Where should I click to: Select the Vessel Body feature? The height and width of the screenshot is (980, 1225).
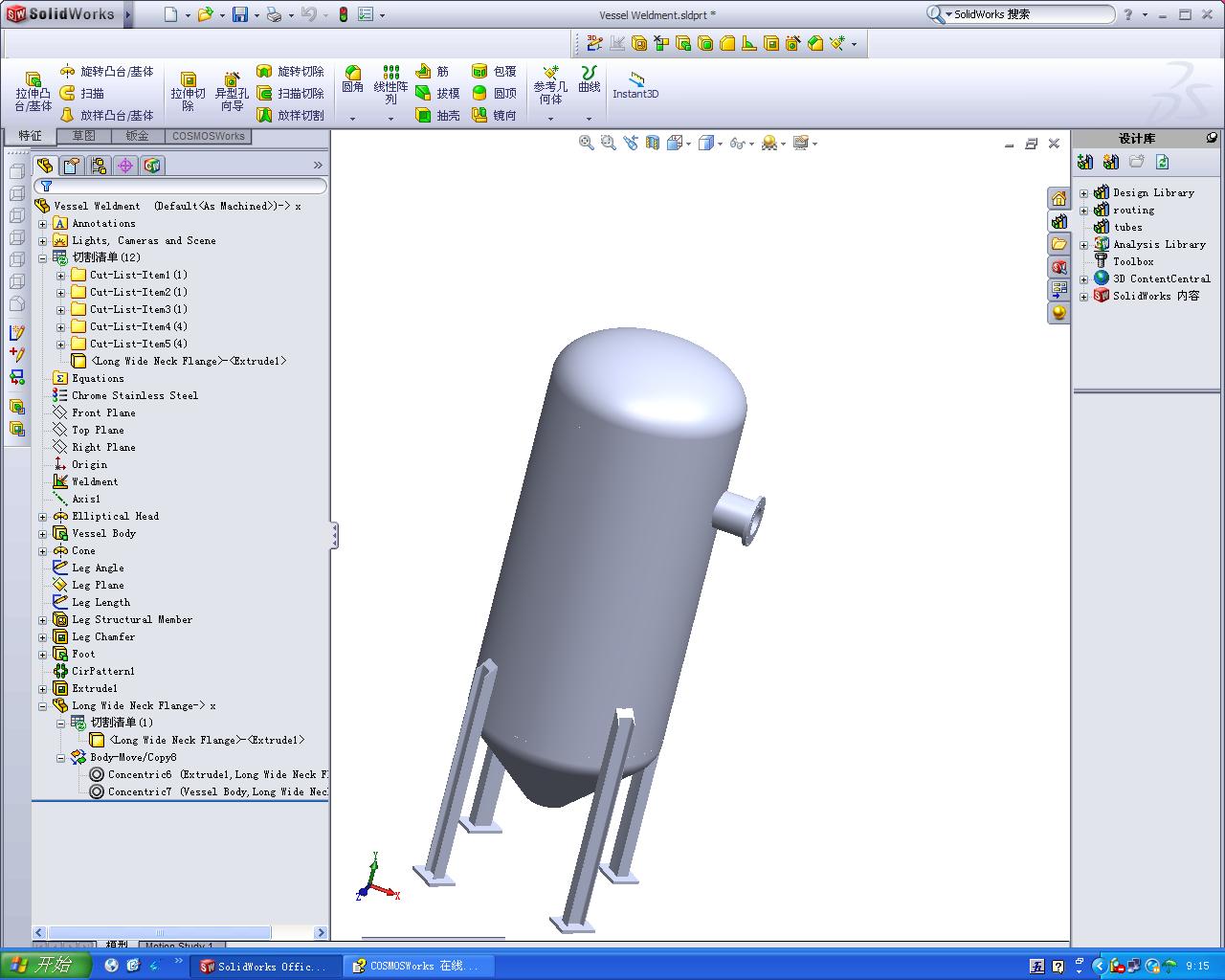click(103, 534)
